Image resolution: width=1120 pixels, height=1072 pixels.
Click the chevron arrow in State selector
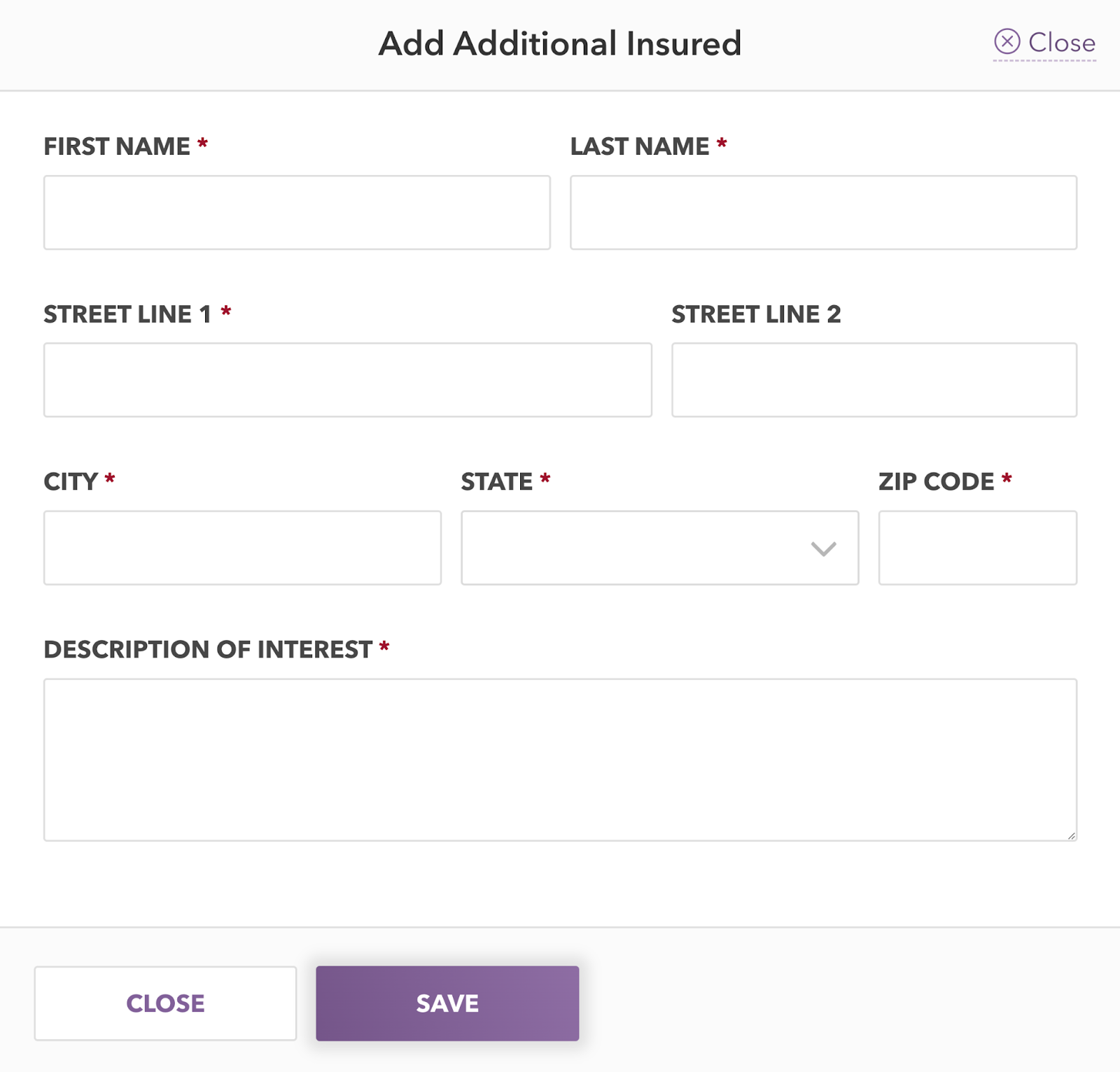(x=823, y=549)
